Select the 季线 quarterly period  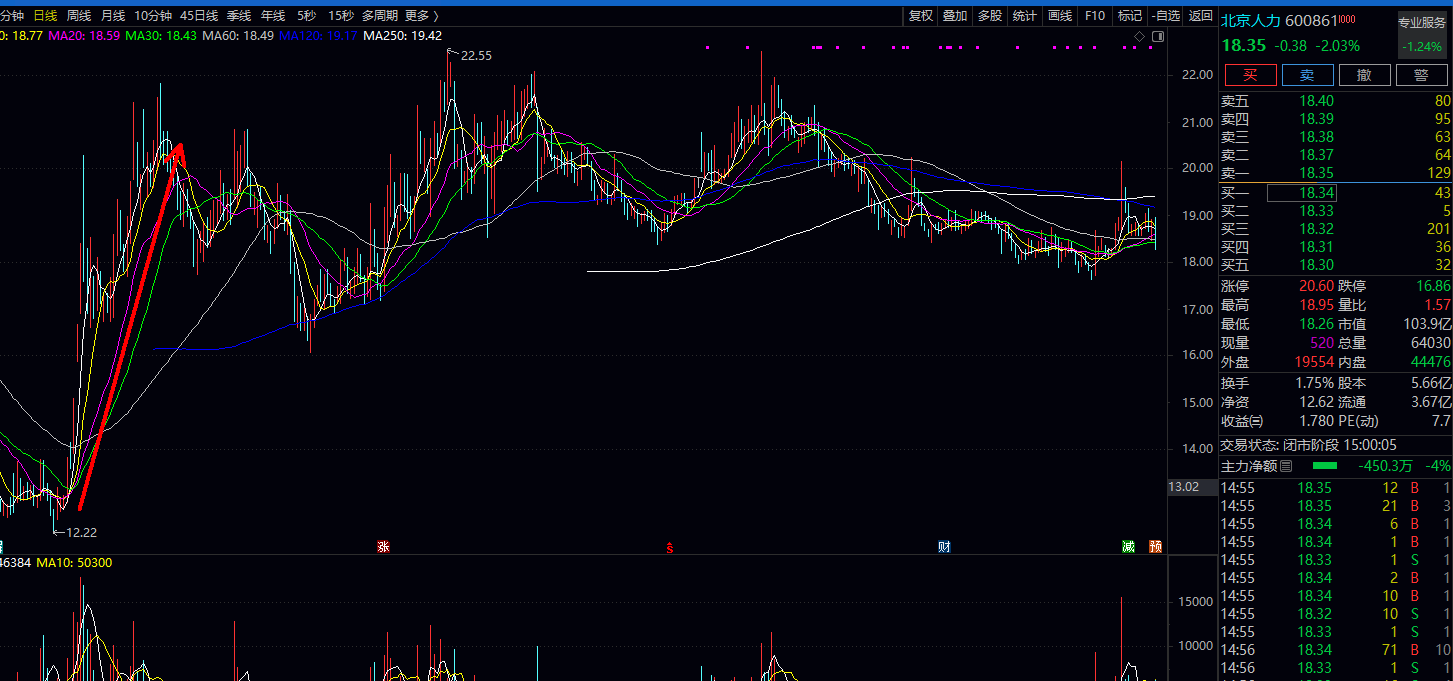[239, 16]
